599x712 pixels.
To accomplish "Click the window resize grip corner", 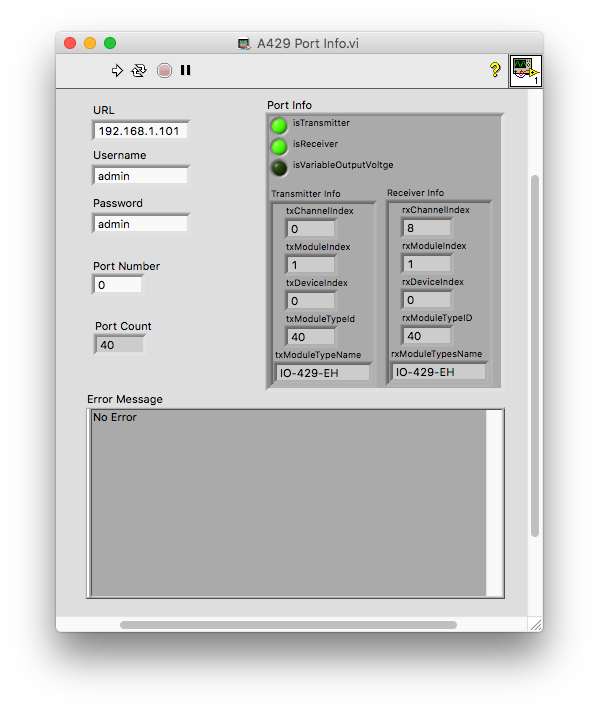I will click(536, 625).
